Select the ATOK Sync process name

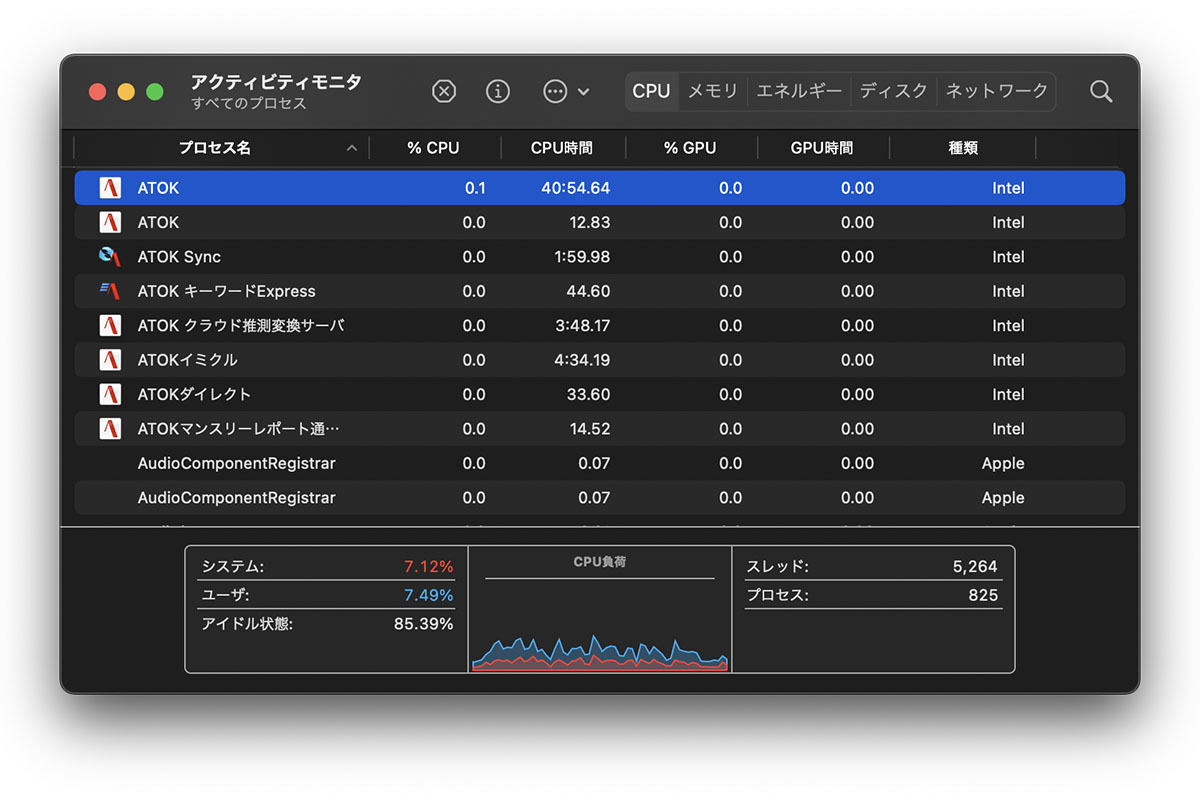coord(179,257)
